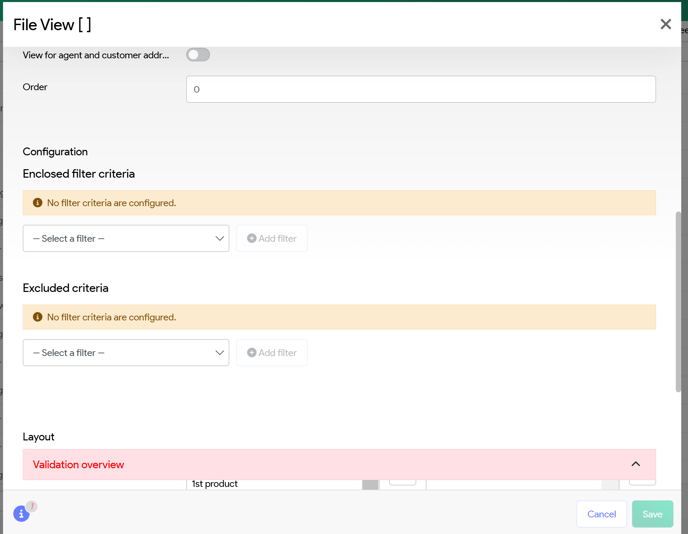The image size is (688, 534).
Task: Cancel the File View changes
Action: tap(601, 514)
